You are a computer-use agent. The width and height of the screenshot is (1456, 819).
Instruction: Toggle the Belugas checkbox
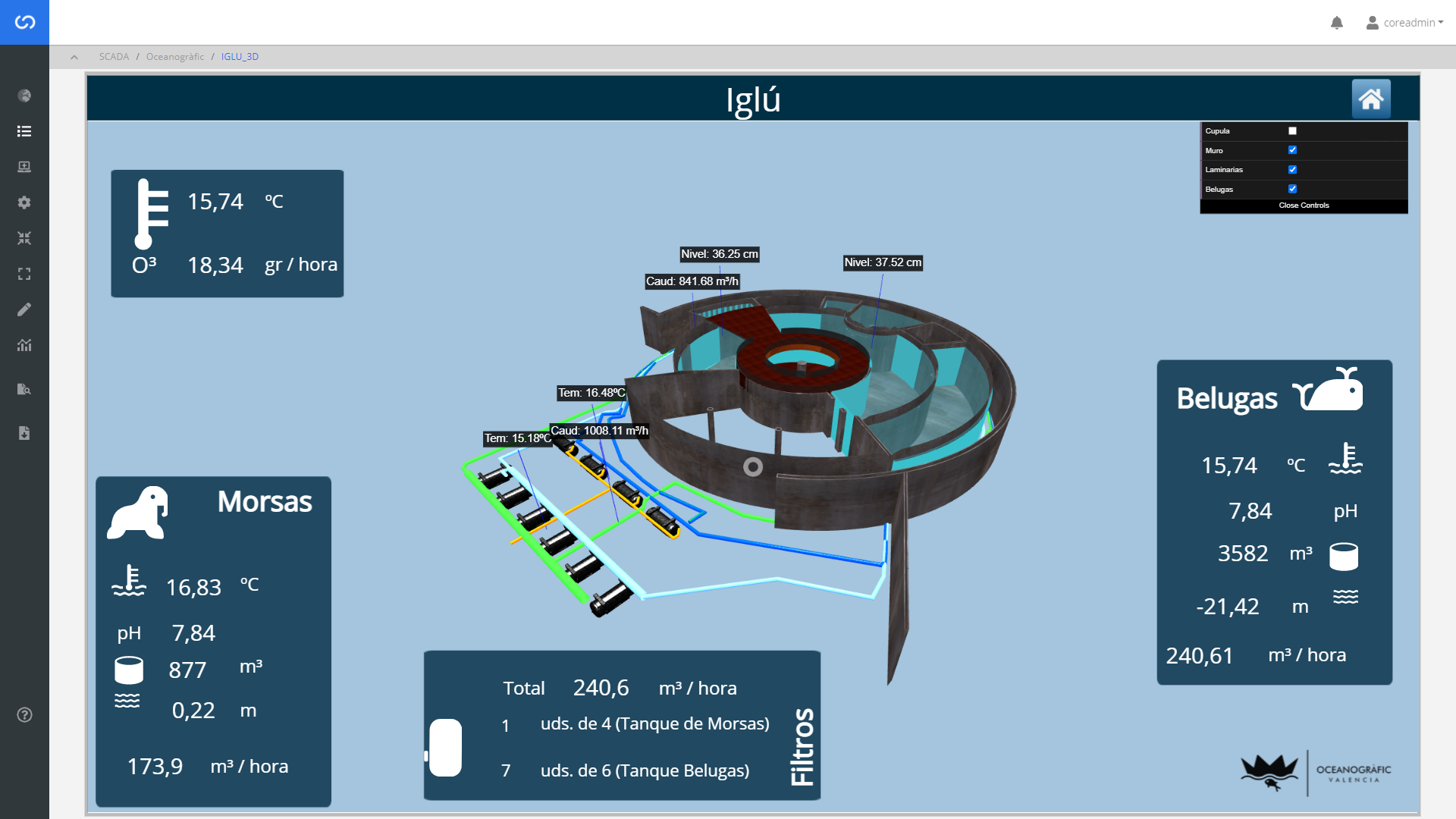1292,189
